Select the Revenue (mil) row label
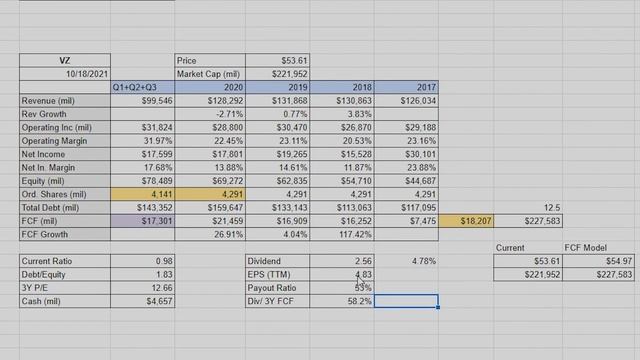This screenshot has height=360, width=640. click(65, 101)
